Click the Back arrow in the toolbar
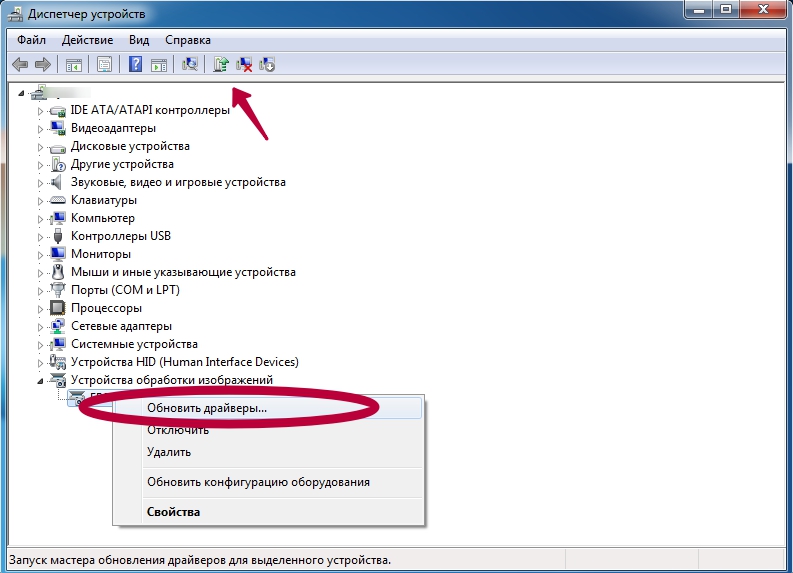Image resolution: width=793 pixels, height=573 pixels. pyautogui.click(x=20, y=65)
